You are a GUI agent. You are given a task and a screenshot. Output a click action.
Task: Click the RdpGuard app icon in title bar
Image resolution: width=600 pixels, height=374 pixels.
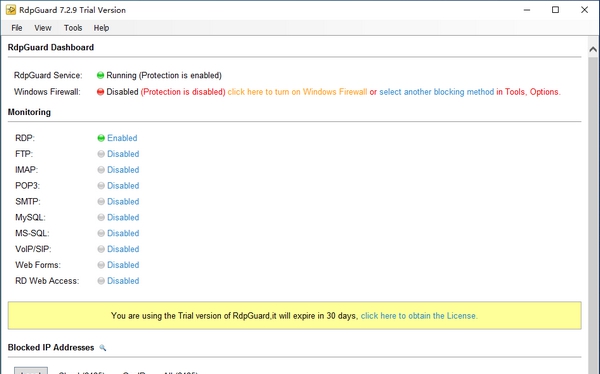11,10
